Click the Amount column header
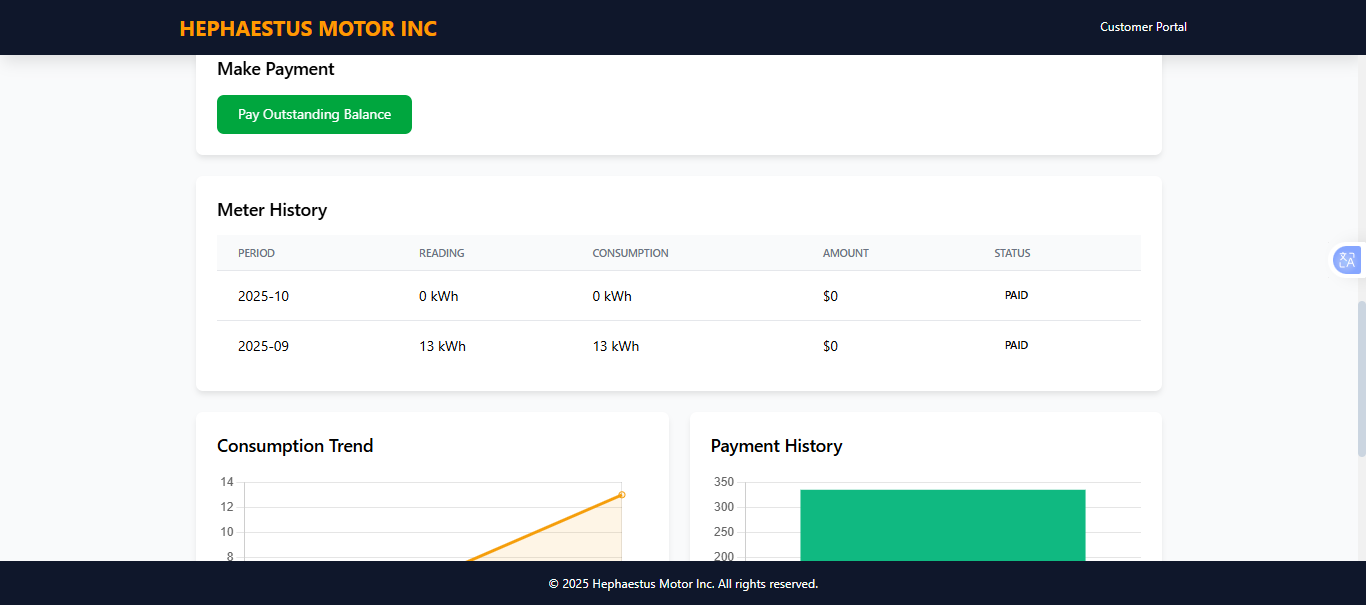 click(845, 253)
